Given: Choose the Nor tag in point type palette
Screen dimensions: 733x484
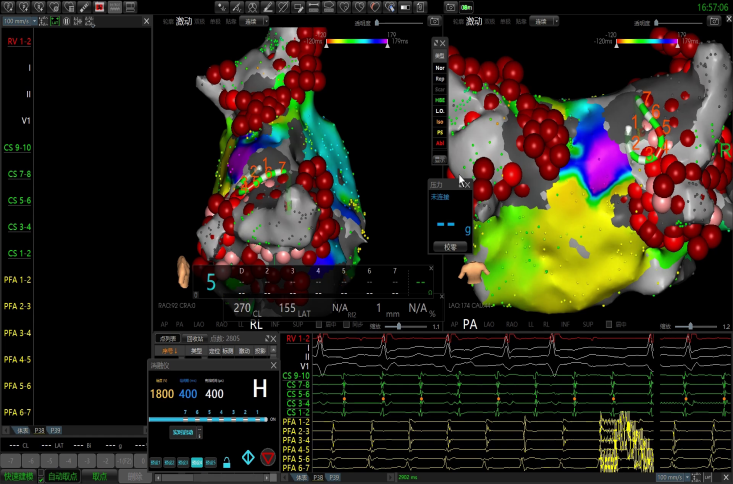Looking at the screenshot, I should 440,66.
